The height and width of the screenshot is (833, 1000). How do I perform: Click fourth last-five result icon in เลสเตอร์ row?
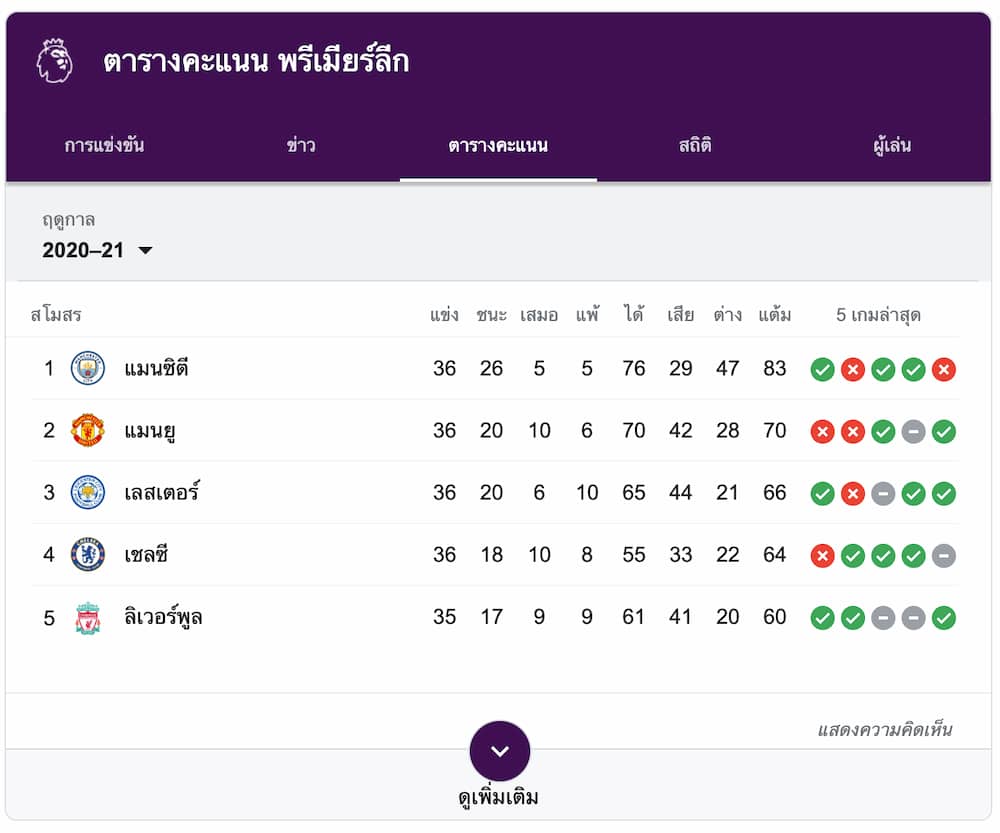(913, 494)
